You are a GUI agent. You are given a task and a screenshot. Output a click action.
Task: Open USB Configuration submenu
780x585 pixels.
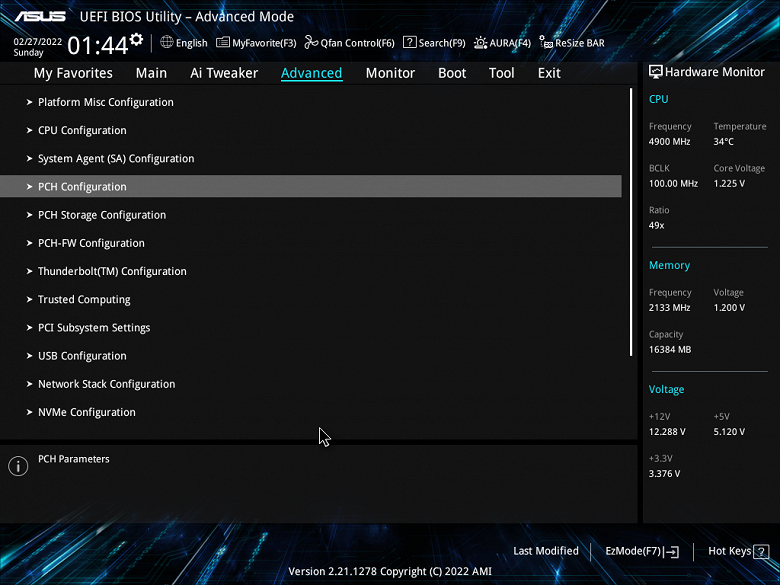point(311,356)
